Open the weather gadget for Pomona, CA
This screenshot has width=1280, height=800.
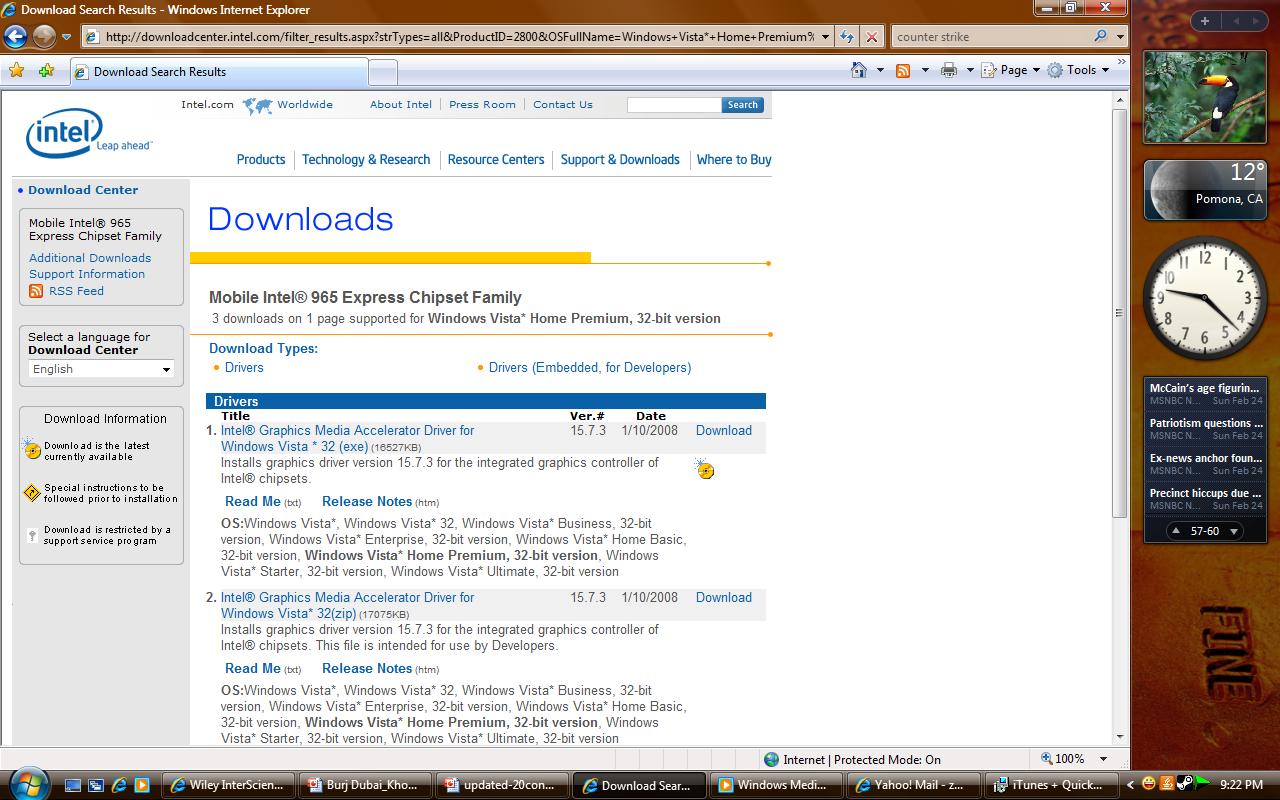[x=1206, y=189]
